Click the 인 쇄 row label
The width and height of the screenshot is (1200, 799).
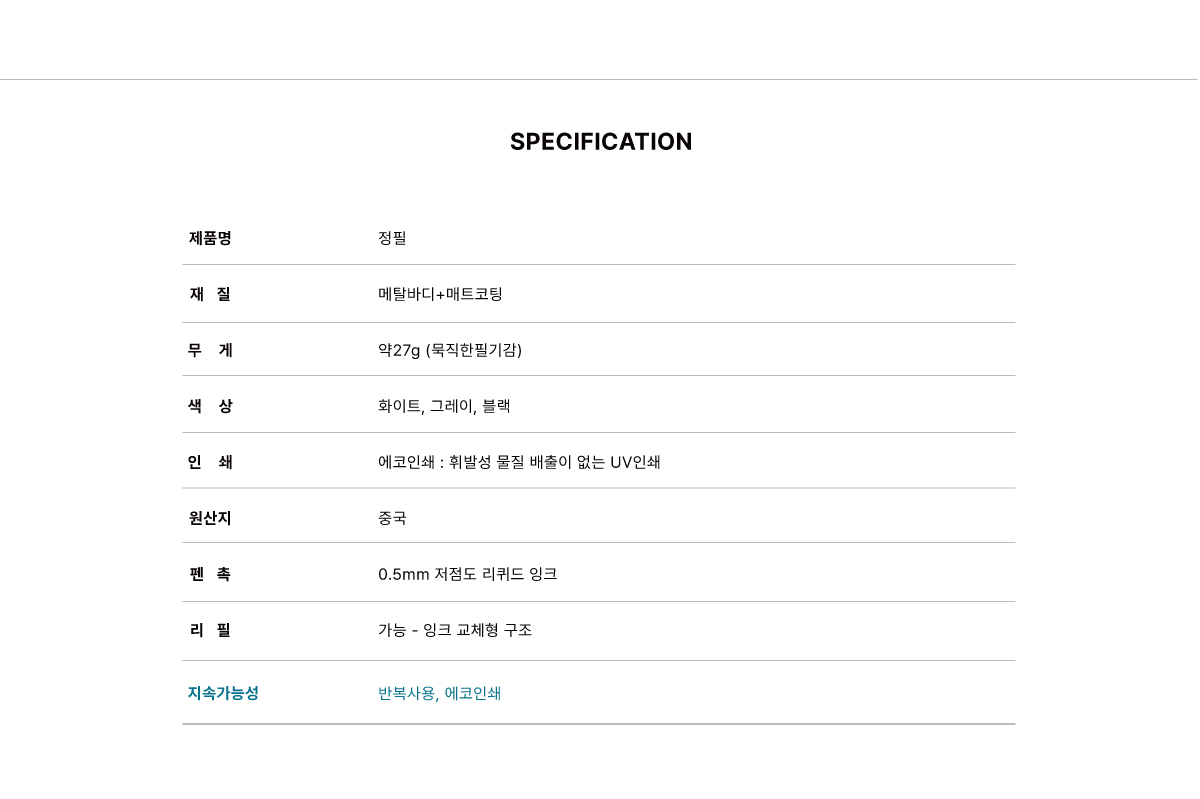(x=210, y=462)
